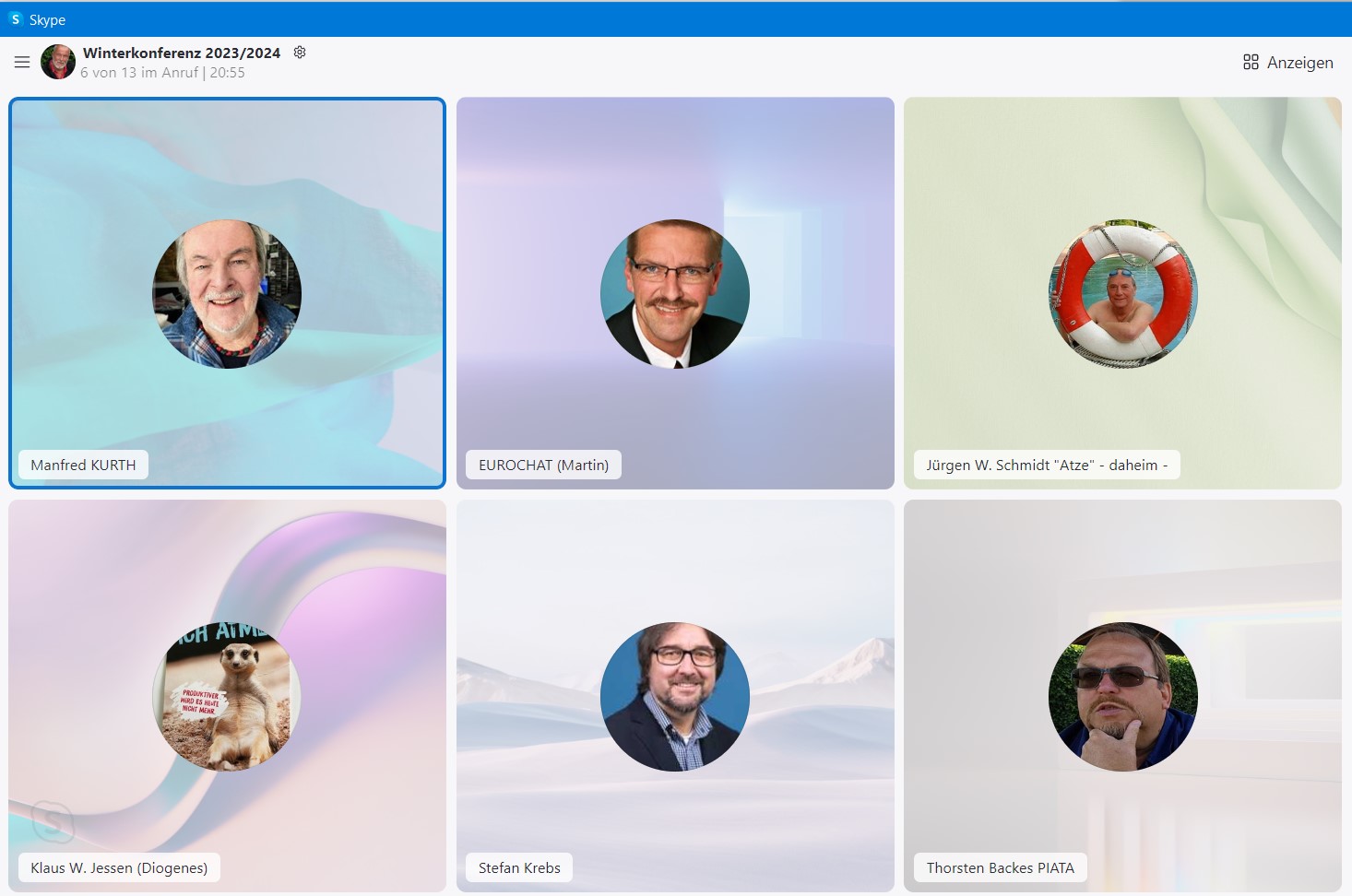Image resolution: width=1352 pixels, height=896 pixels.
Task: Select Stefan Krebs' profile picture
Action: click(675, 697)
